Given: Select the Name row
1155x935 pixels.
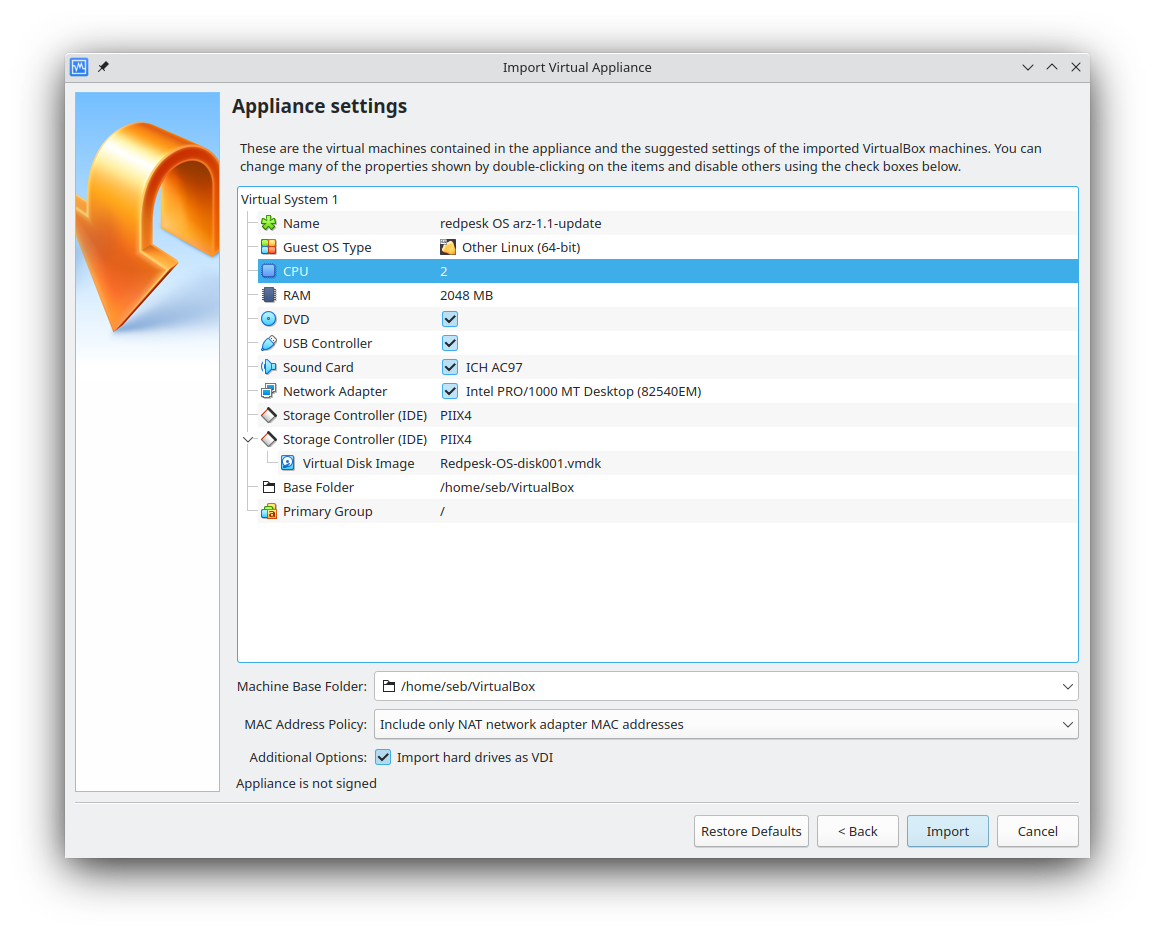Looking at the screenshot, I should (x=667, y=223).
